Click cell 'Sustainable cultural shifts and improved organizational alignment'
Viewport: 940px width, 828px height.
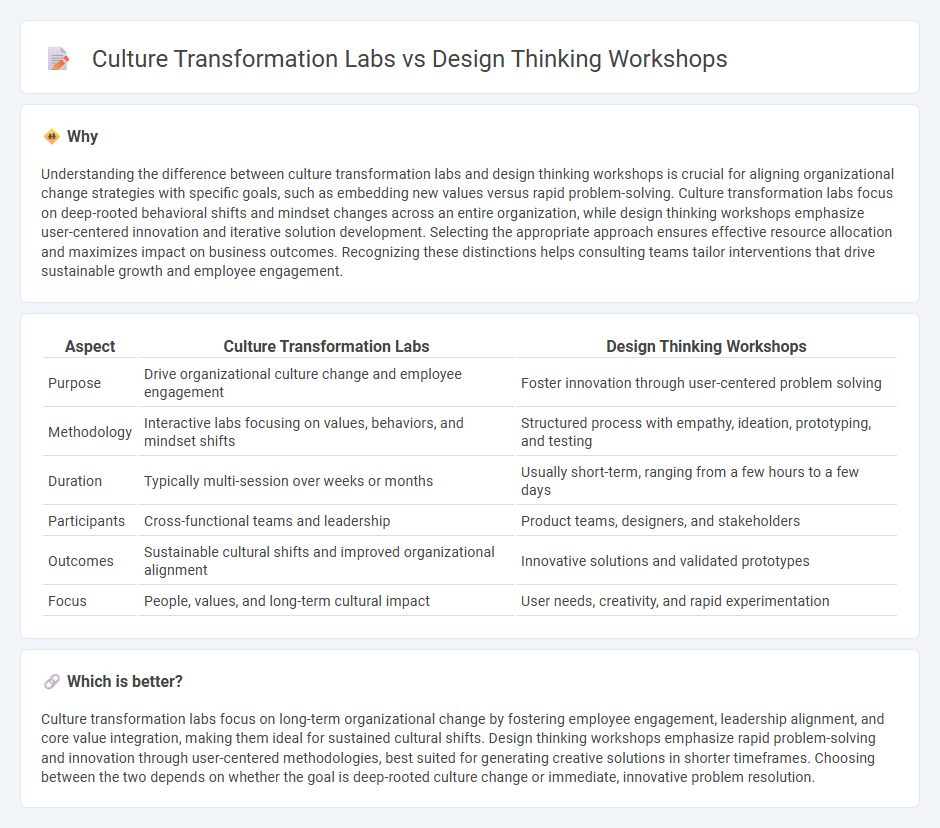click(326, 561)
